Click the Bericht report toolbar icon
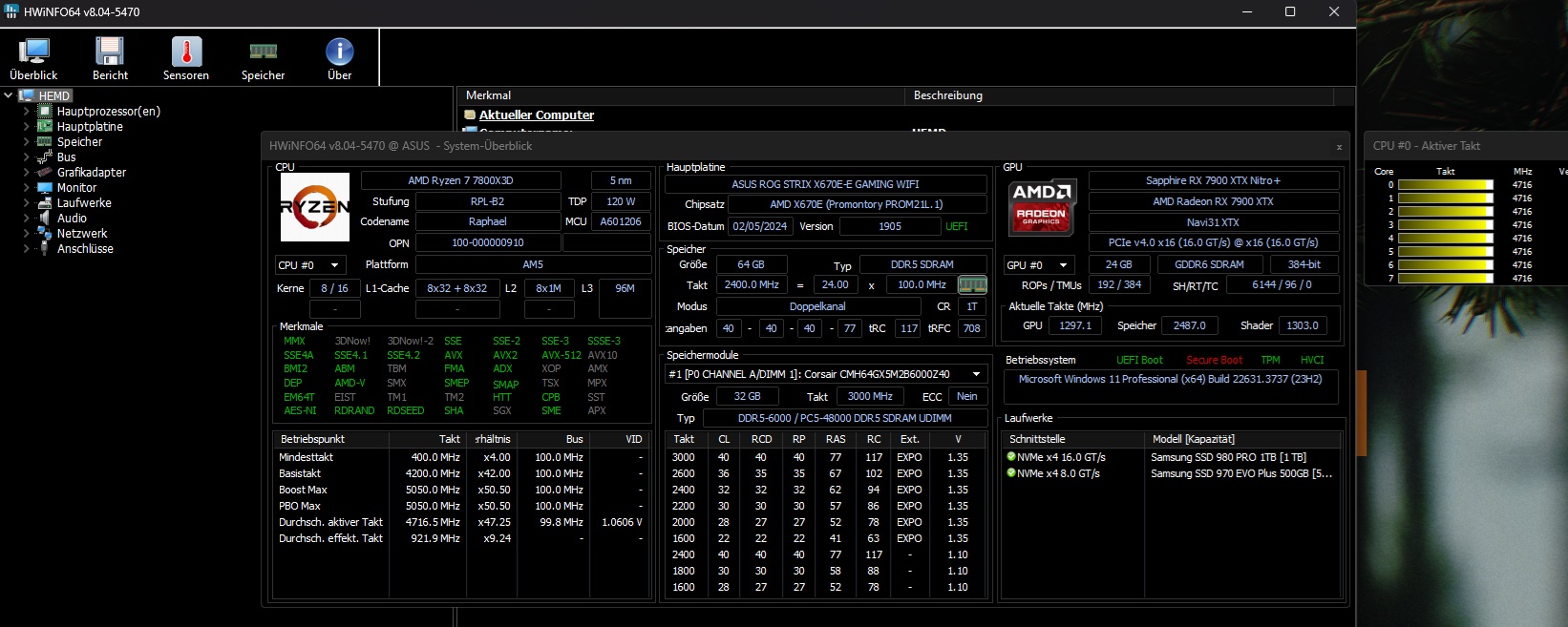This screenshot has height=627, width=1568. point(110,58)
